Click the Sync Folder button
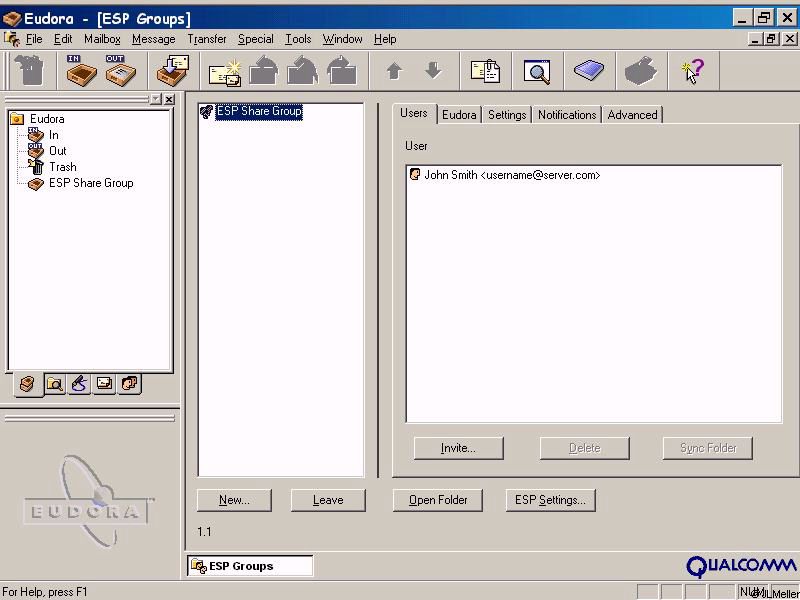The height and width of the screenshot is (600, 800). tap(708, 448)
